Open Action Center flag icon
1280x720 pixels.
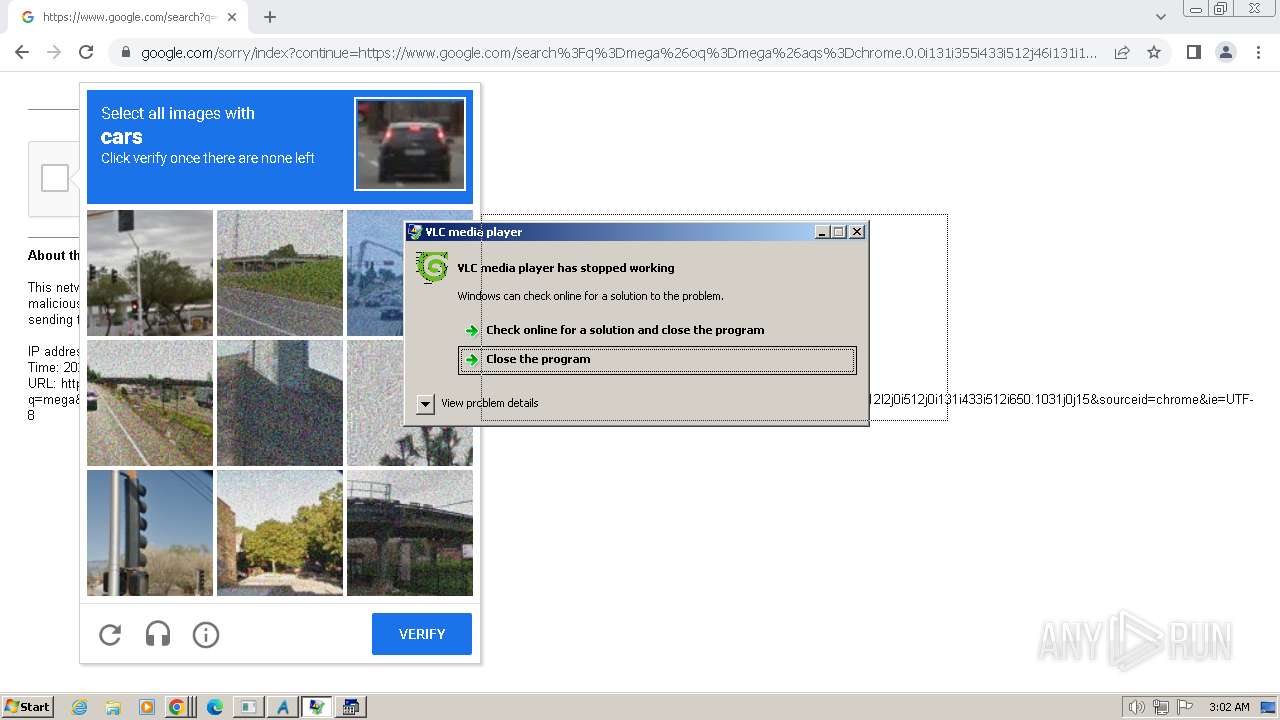[x=1185, y=707]
